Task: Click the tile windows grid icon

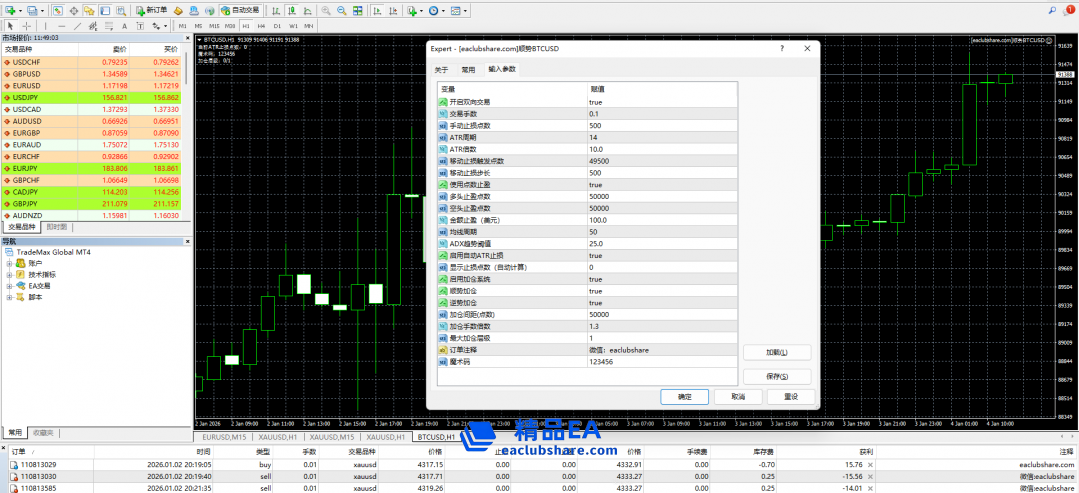Action: point(357,10)
